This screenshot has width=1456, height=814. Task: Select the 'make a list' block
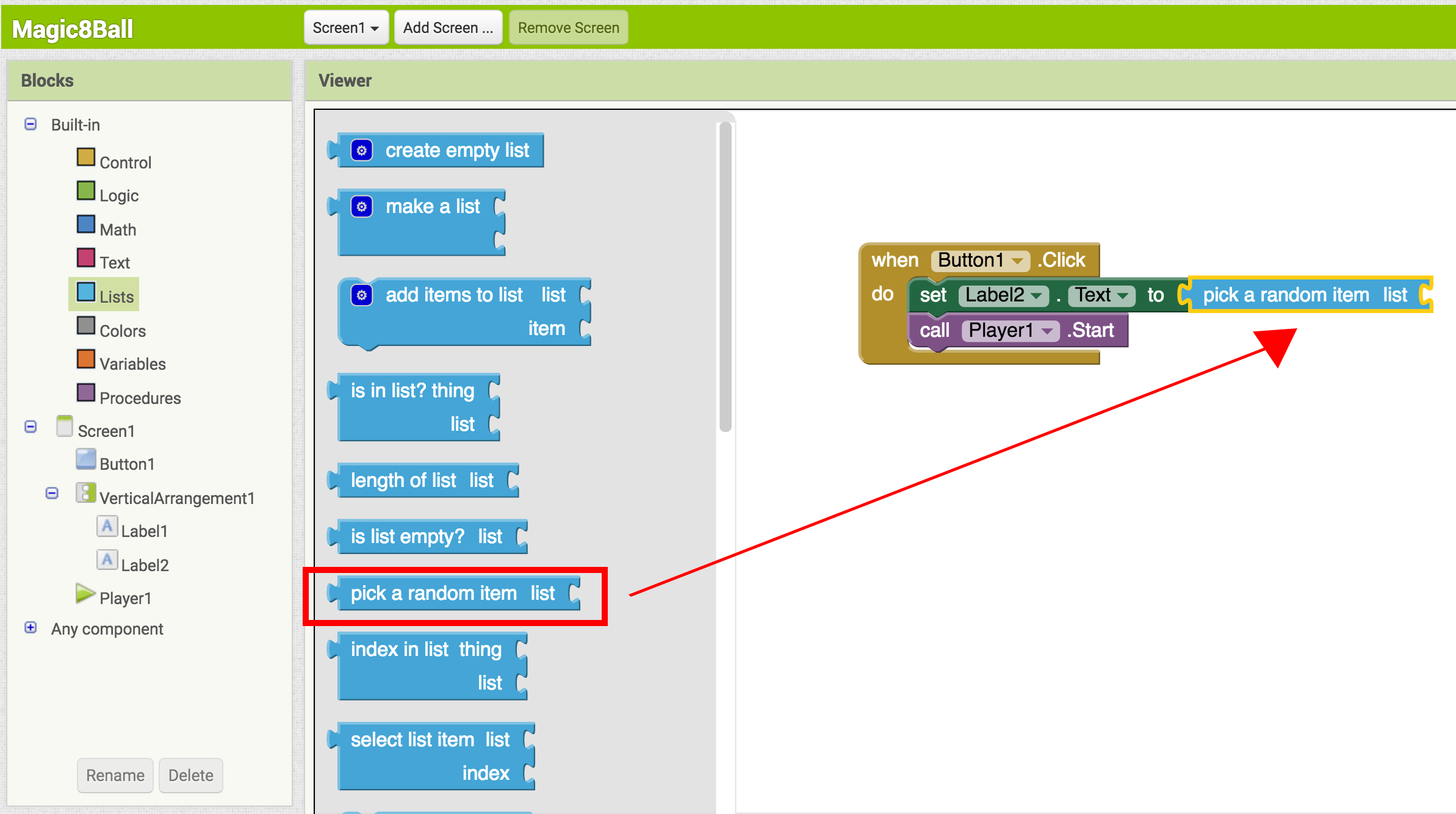coord(431,206)
